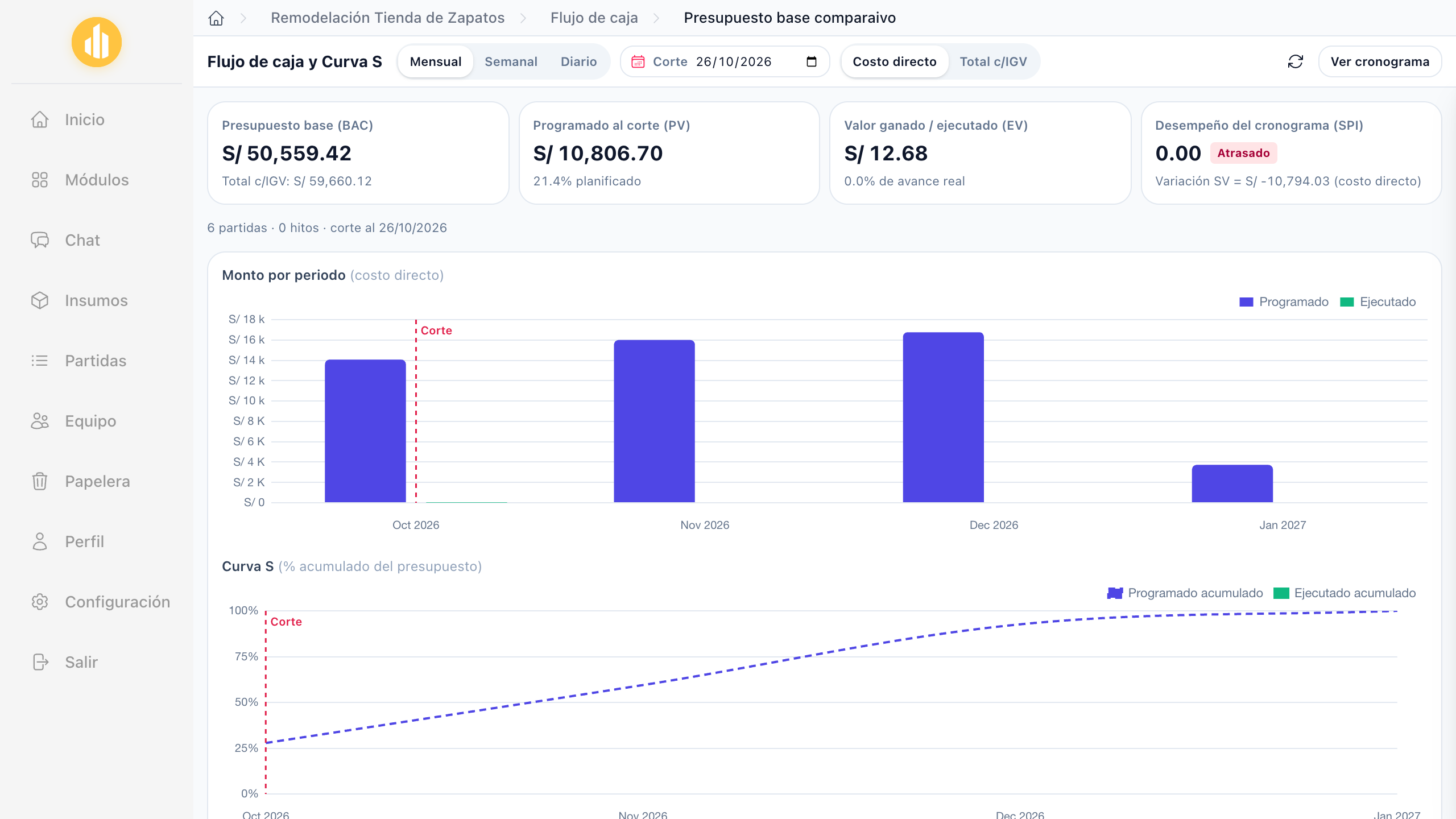Click the Configuración gear icon

click(40, 602)
